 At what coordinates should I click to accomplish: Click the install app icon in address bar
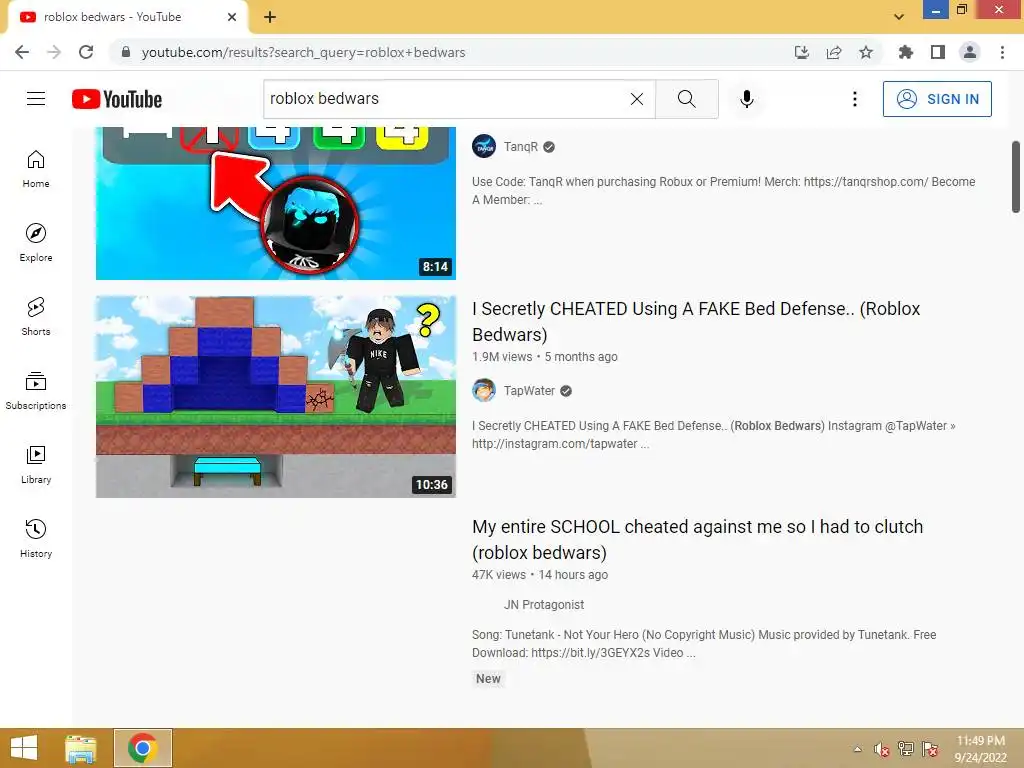coord(802,52)
